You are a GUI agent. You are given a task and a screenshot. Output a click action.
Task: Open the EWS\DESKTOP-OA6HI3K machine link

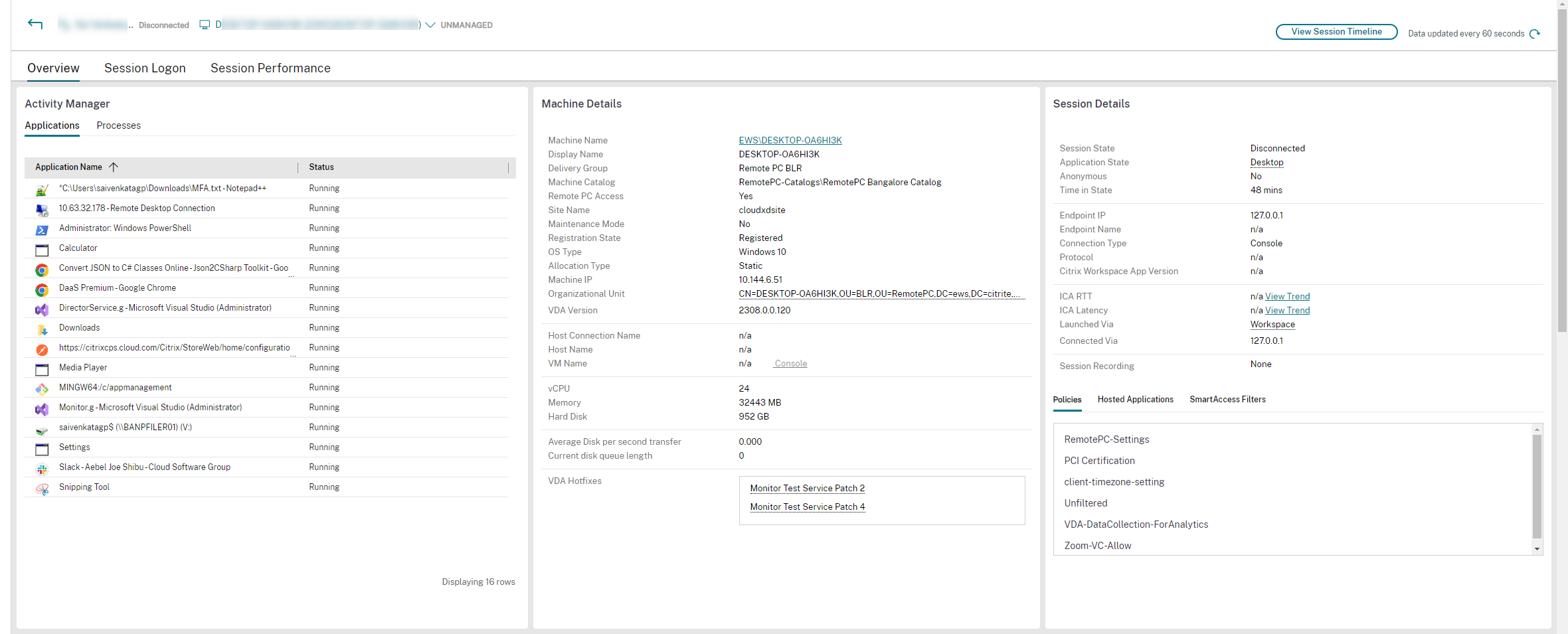(x=790, y=140)
